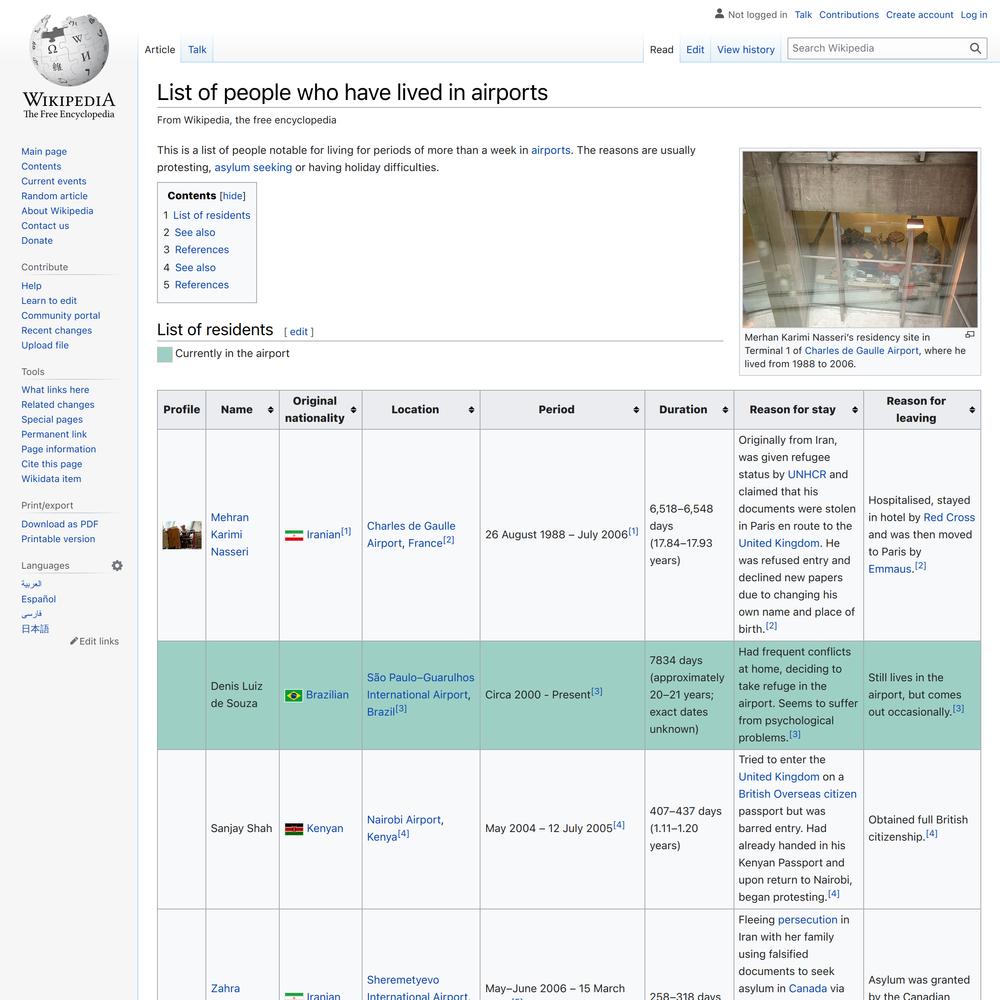This screenshot has height=1000, width=1000.
Task: Click the Log in link
Action: point(974,15)
